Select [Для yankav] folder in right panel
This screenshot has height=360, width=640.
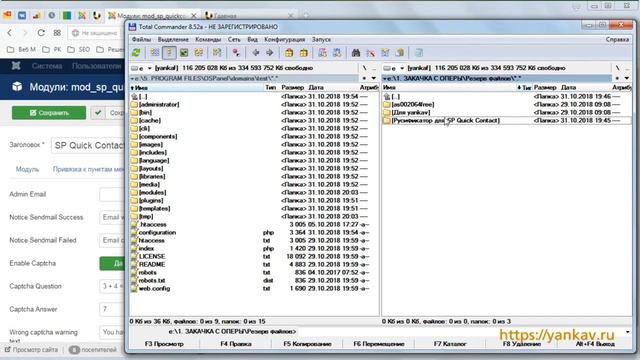pos(411,112)
